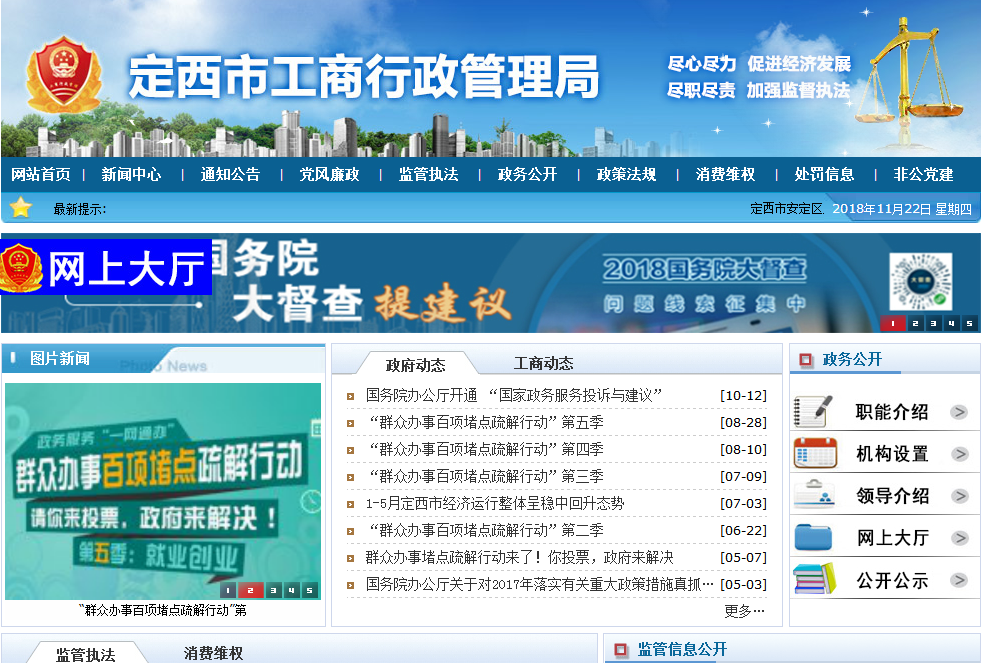Click the yellow star icon near 最新提示
Image resolution: width=982 pixels, height=663 pixels.
point(21,208)
